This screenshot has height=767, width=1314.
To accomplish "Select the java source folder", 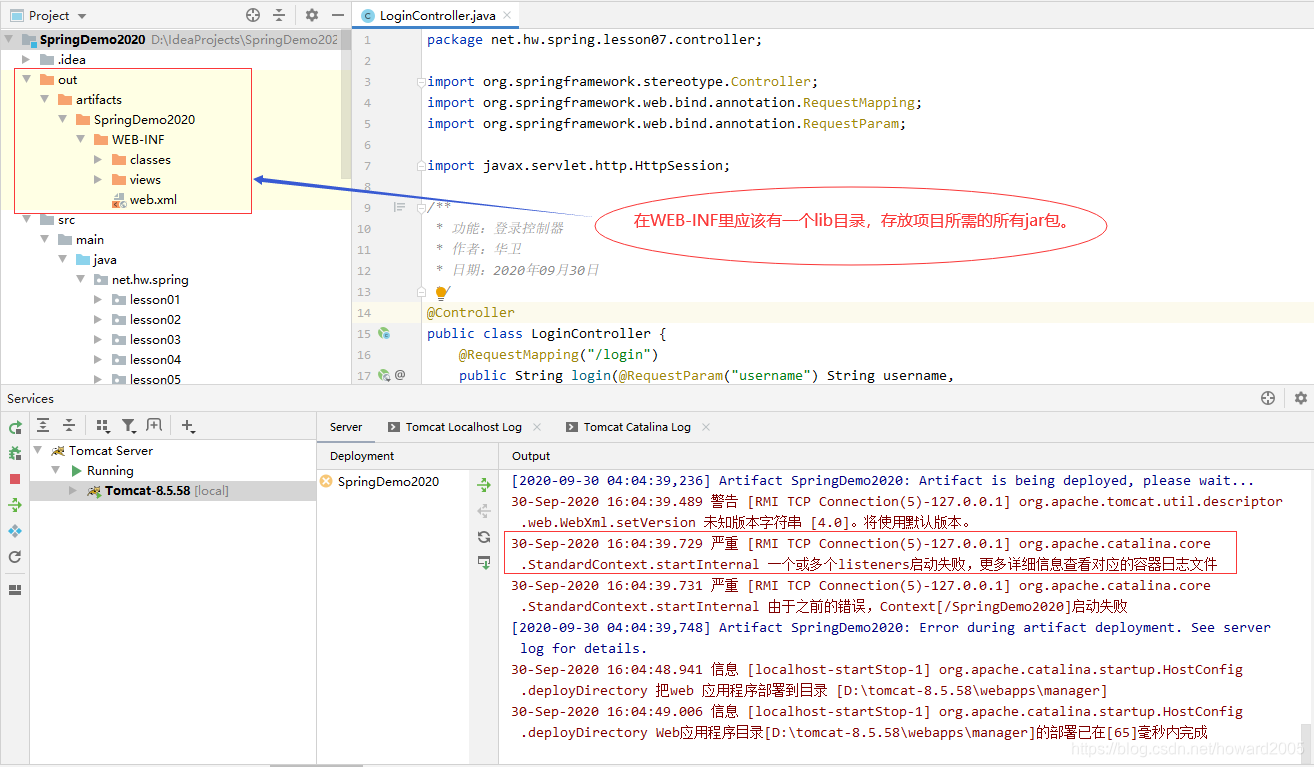I will click(x=105, y=260).
